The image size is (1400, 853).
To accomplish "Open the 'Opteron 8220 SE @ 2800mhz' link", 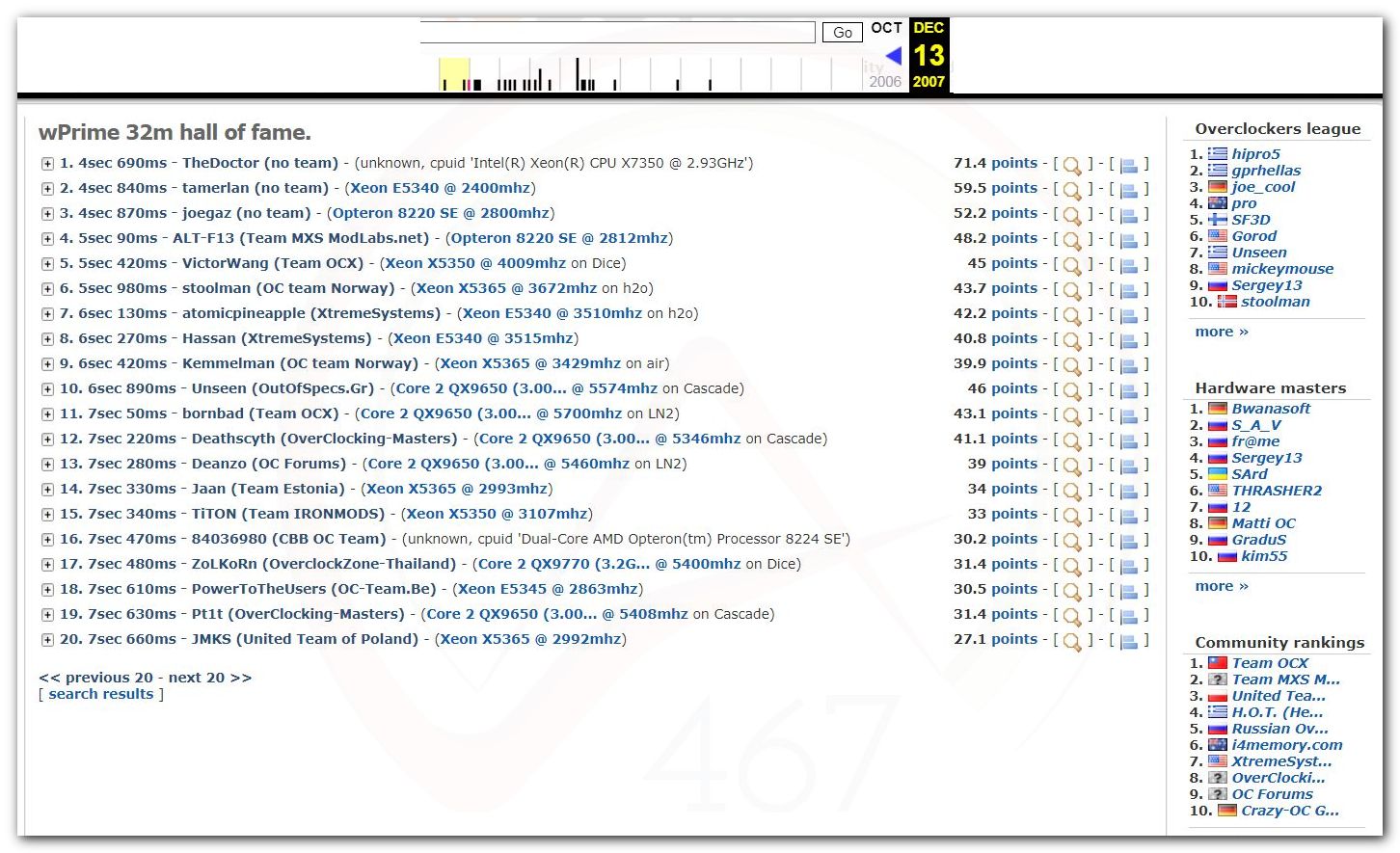I will pos(442,213).
